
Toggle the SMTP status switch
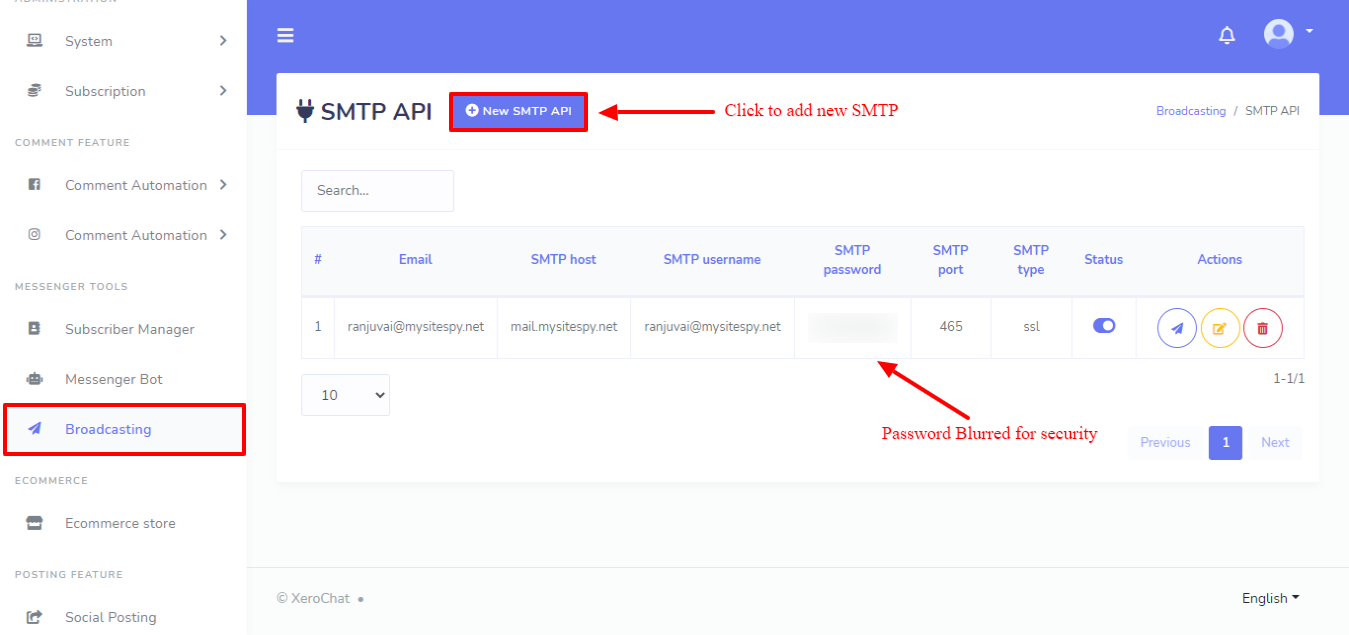pos(1104,325)
